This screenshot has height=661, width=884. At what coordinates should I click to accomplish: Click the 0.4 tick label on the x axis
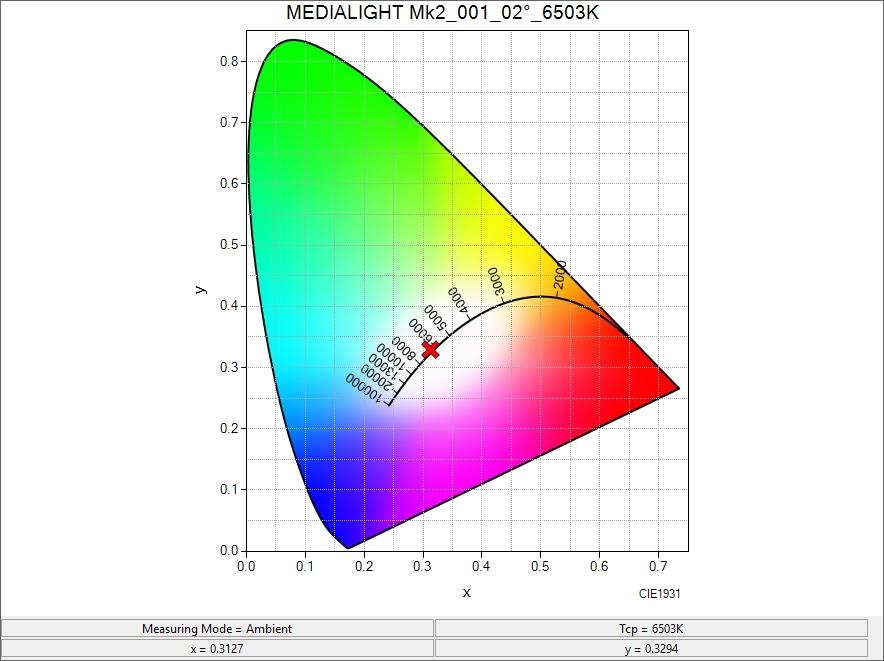point(483,565)
